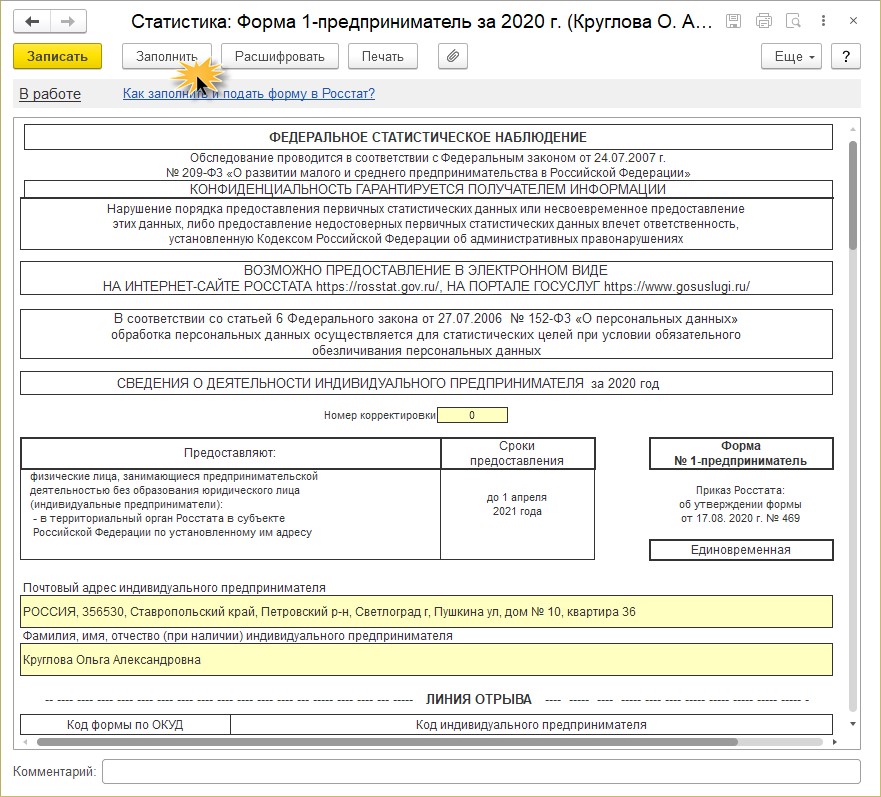Click the ВОЗМОЖНО ПРЕДОСТАВЛЕНИЕ В ЭЛЕКТРОННОМ ВИДЕ box

point(426,278)
